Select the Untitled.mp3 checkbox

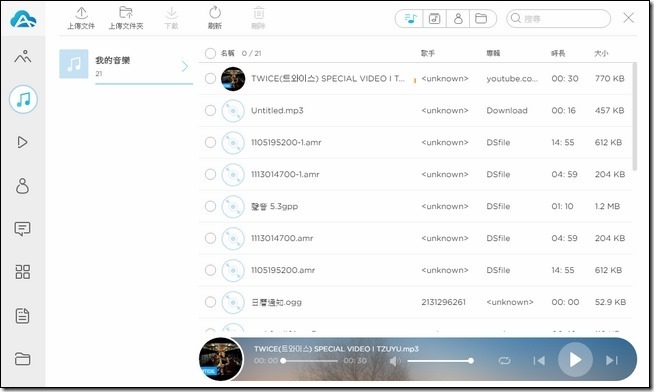point(210,111)
